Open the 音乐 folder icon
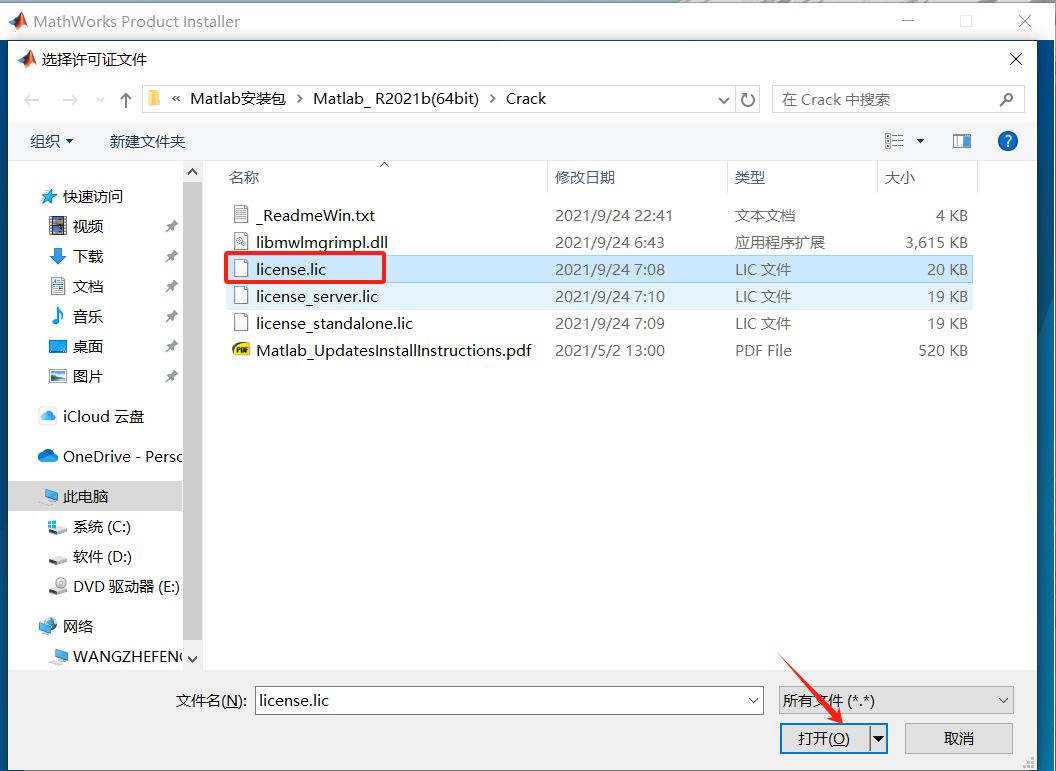 pos(58,316)
